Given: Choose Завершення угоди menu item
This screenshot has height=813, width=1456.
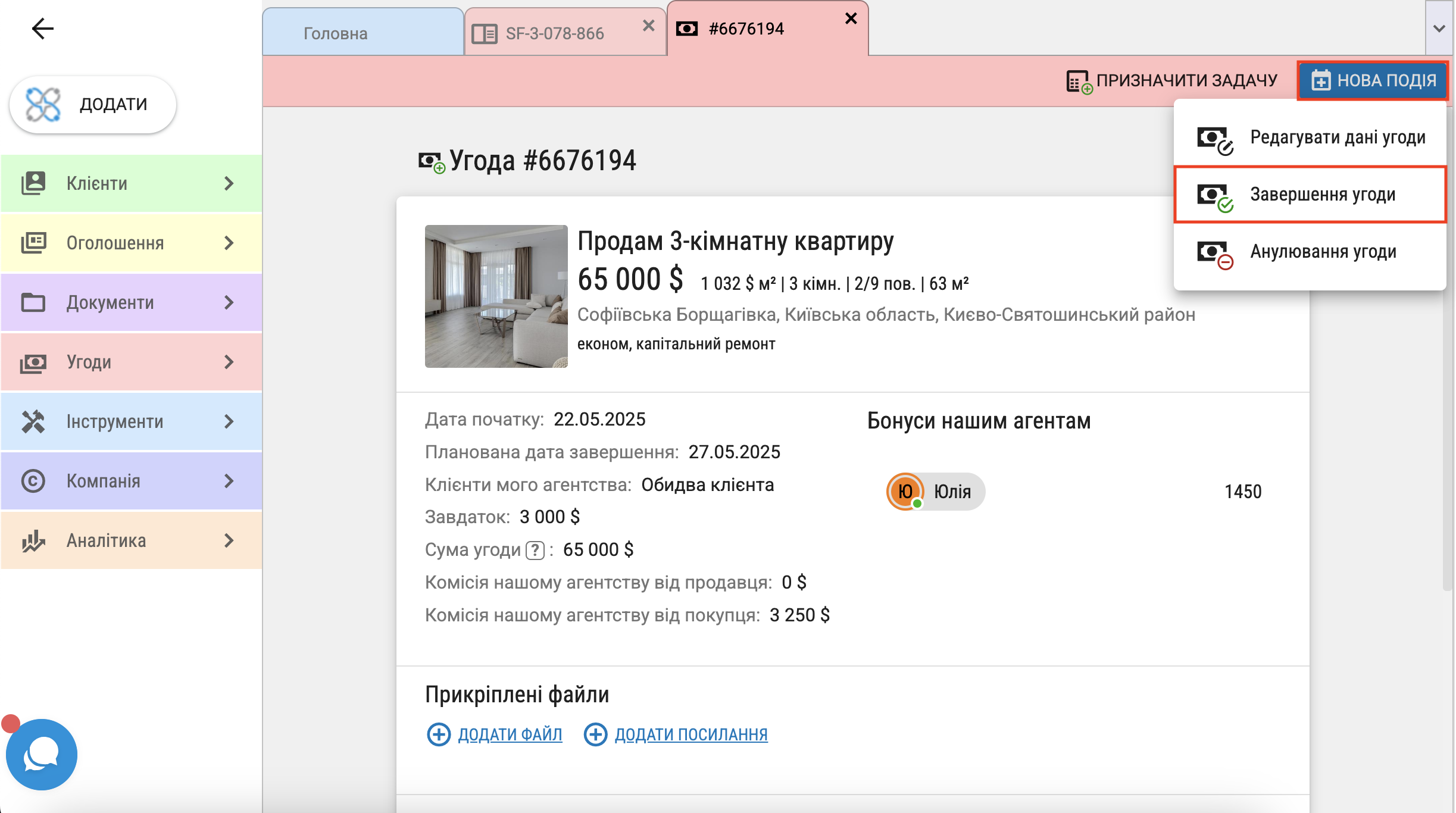Looking at the screenshot, I should [1310, 195].
